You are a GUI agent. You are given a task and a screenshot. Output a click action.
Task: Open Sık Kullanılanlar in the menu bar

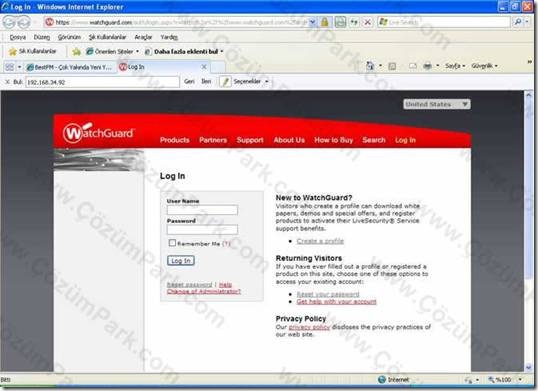107,37
